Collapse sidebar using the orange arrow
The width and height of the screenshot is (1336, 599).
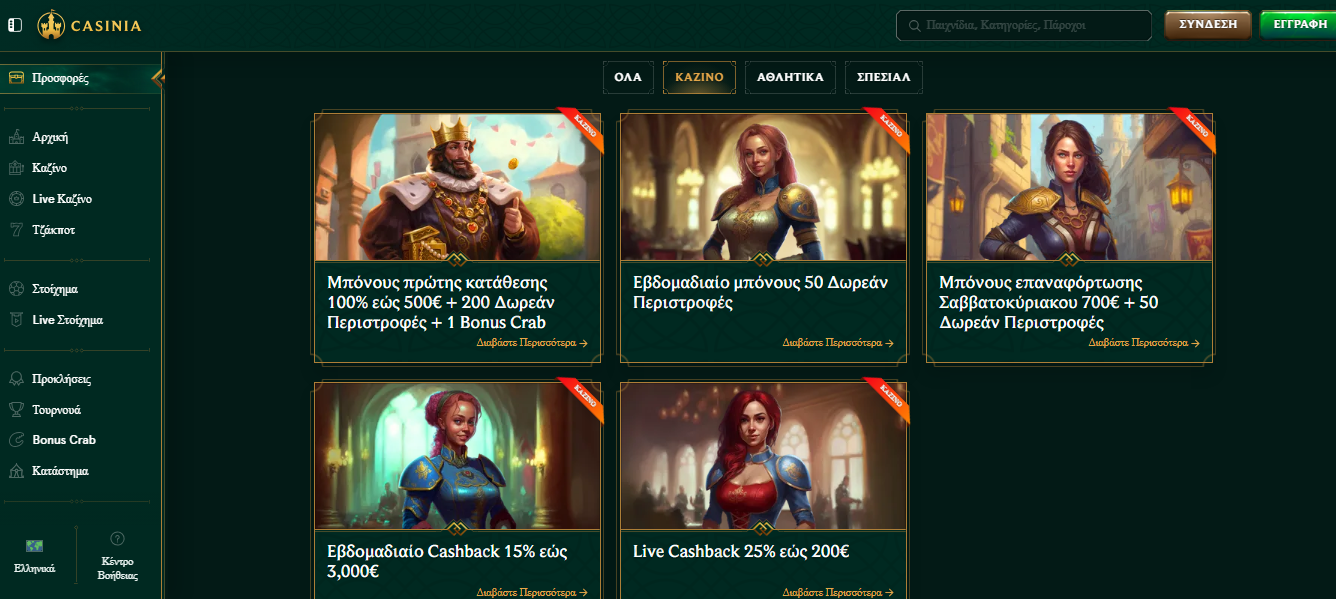click(158, 78)
